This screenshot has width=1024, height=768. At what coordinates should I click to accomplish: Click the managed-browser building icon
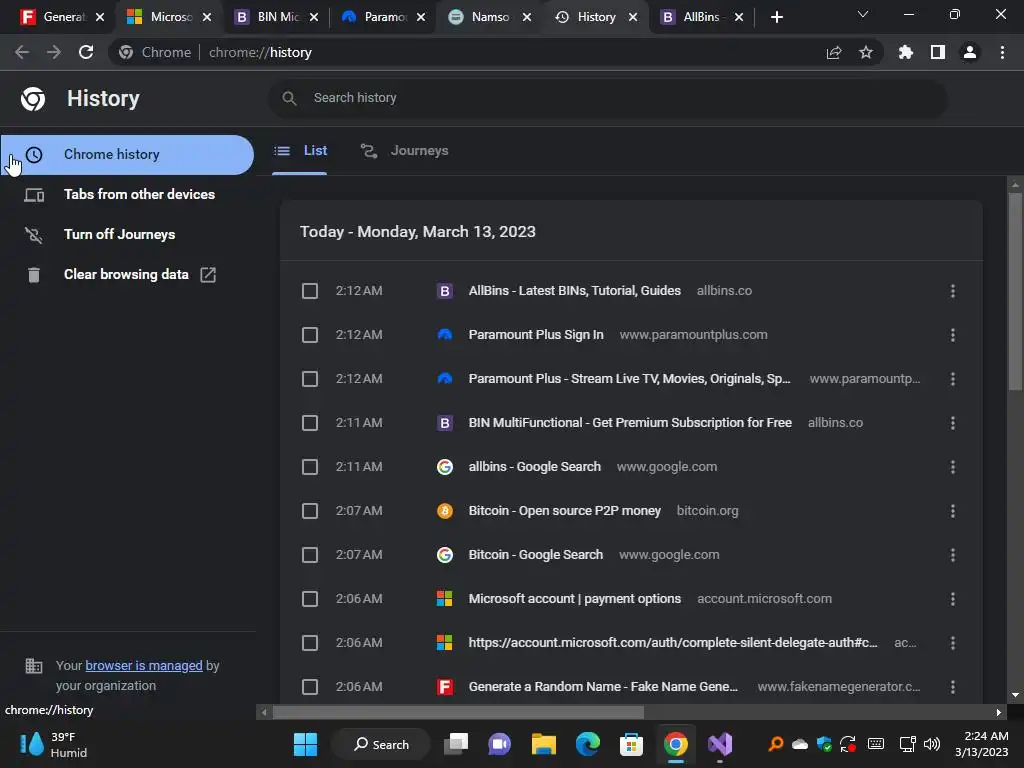pyautogui.click(x=33, y=666)
